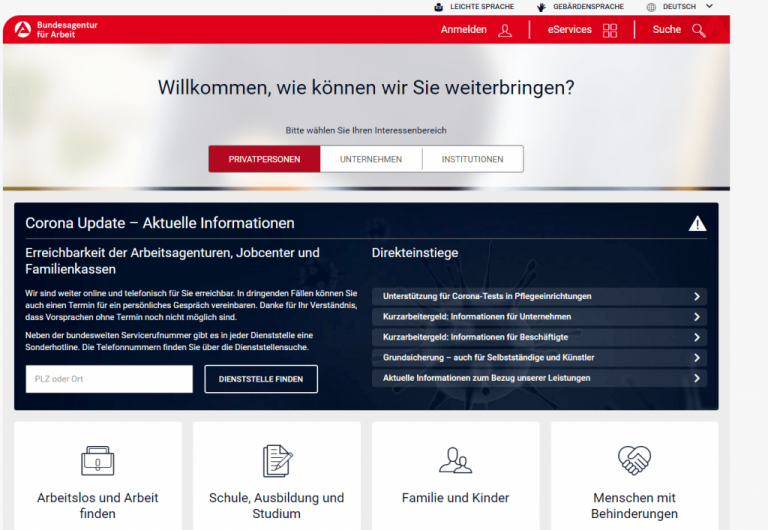
Task: Open the Anmelden menu
Action: pos(463,30)
